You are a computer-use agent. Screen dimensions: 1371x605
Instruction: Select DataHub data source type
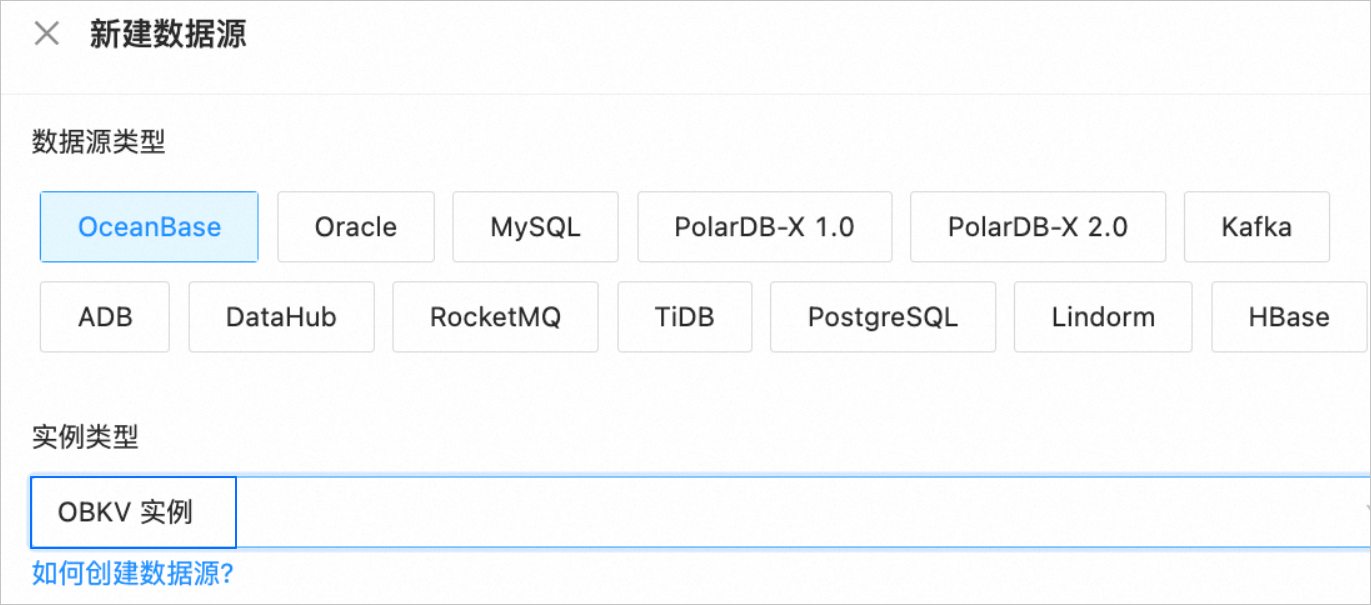(281, 317)
